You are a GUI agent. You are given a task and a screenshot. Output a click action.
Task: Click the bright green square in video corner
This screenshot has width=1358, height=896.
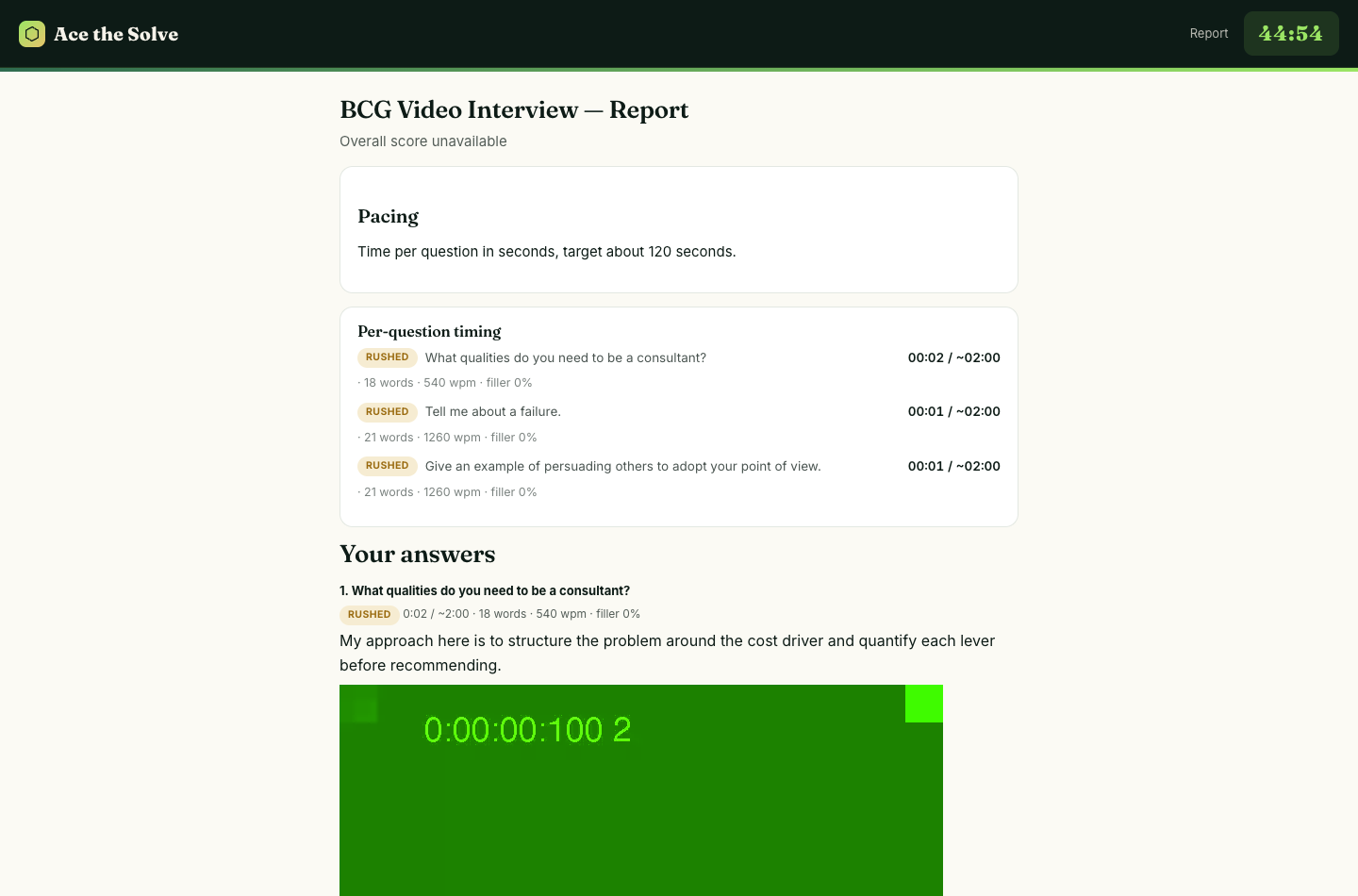pos(924,704)
